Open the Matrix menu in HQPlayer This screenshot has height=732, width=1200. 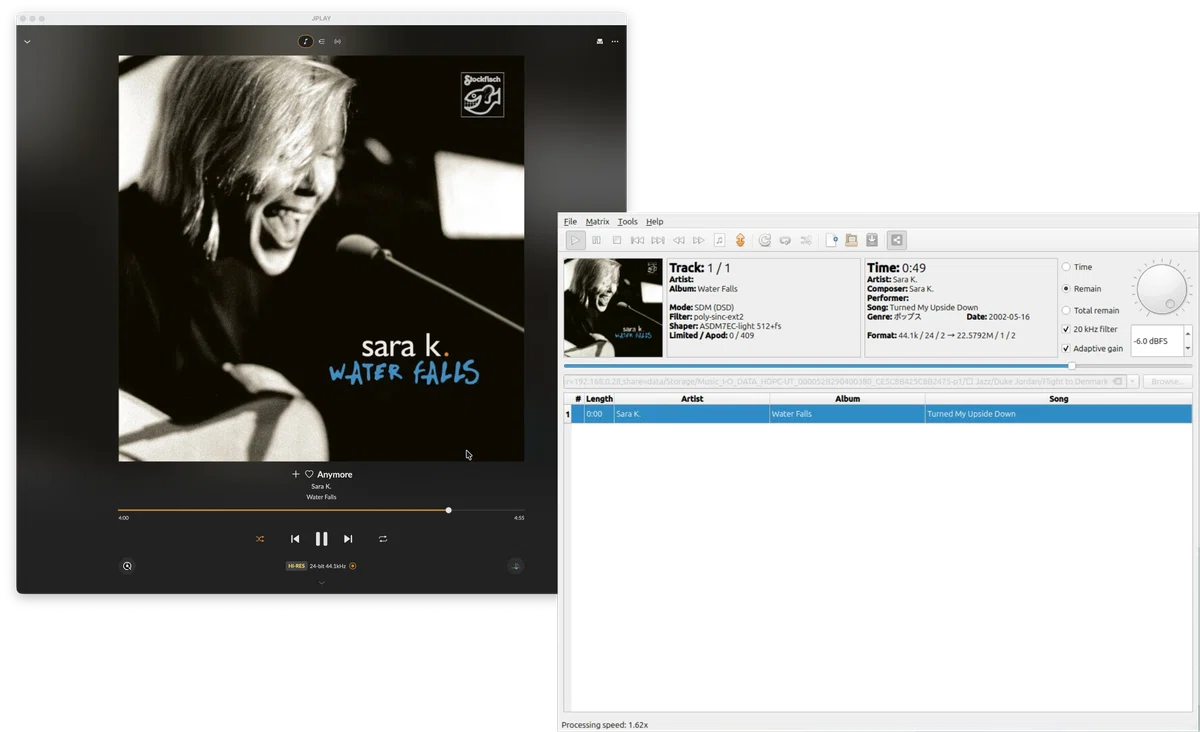pyautogui.click(x=597, y=222)
